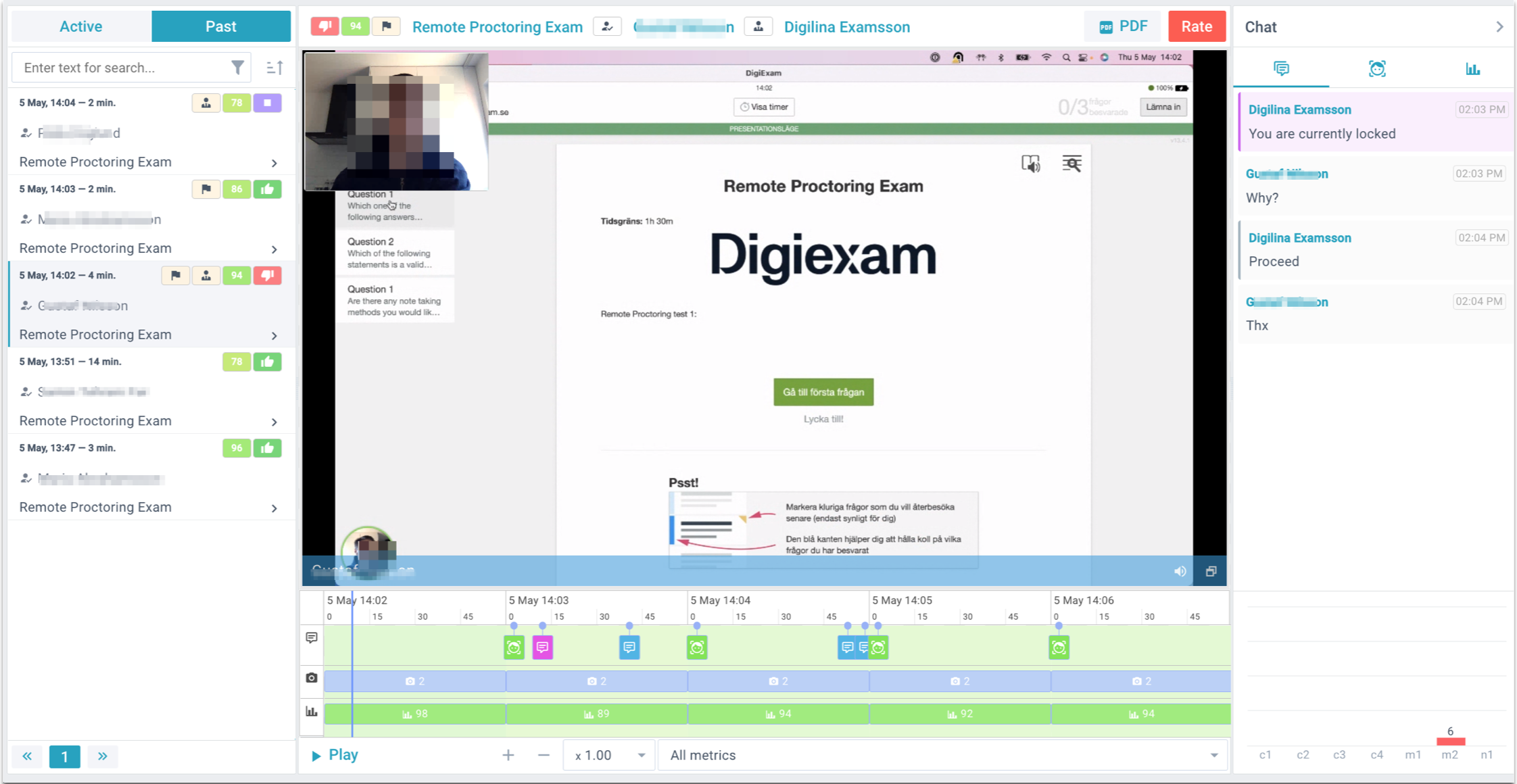This screenshot has height=784, width=1517.
Task: Click the thumbs-up badge on the 13:47 session
Action: tap(268, 448)
